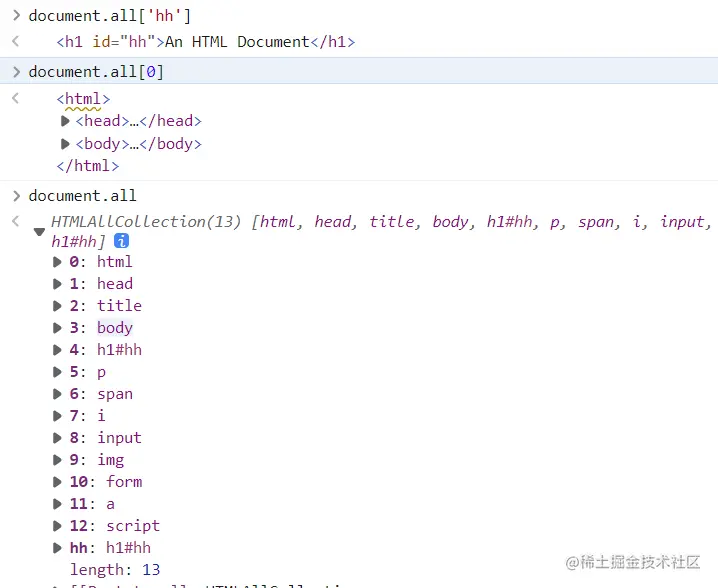Click script value at index 12

[133, 526]
